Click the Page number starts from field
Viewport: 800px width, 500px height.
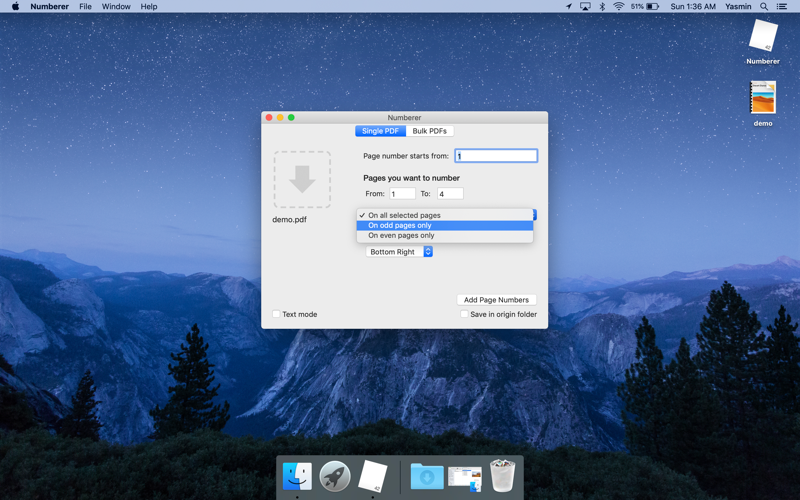tap(496, 156)
